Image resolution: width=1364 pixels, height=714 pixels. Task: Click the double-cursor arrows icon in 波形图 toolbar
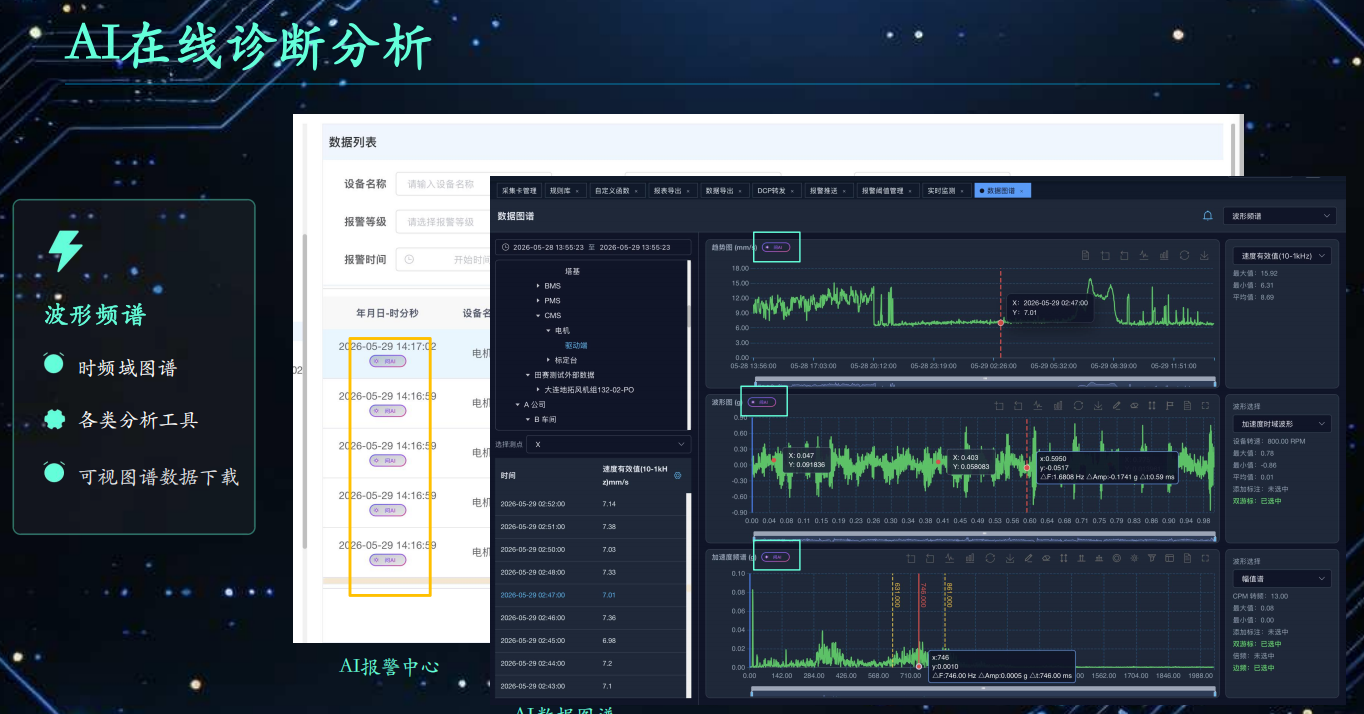point(1152,405)
